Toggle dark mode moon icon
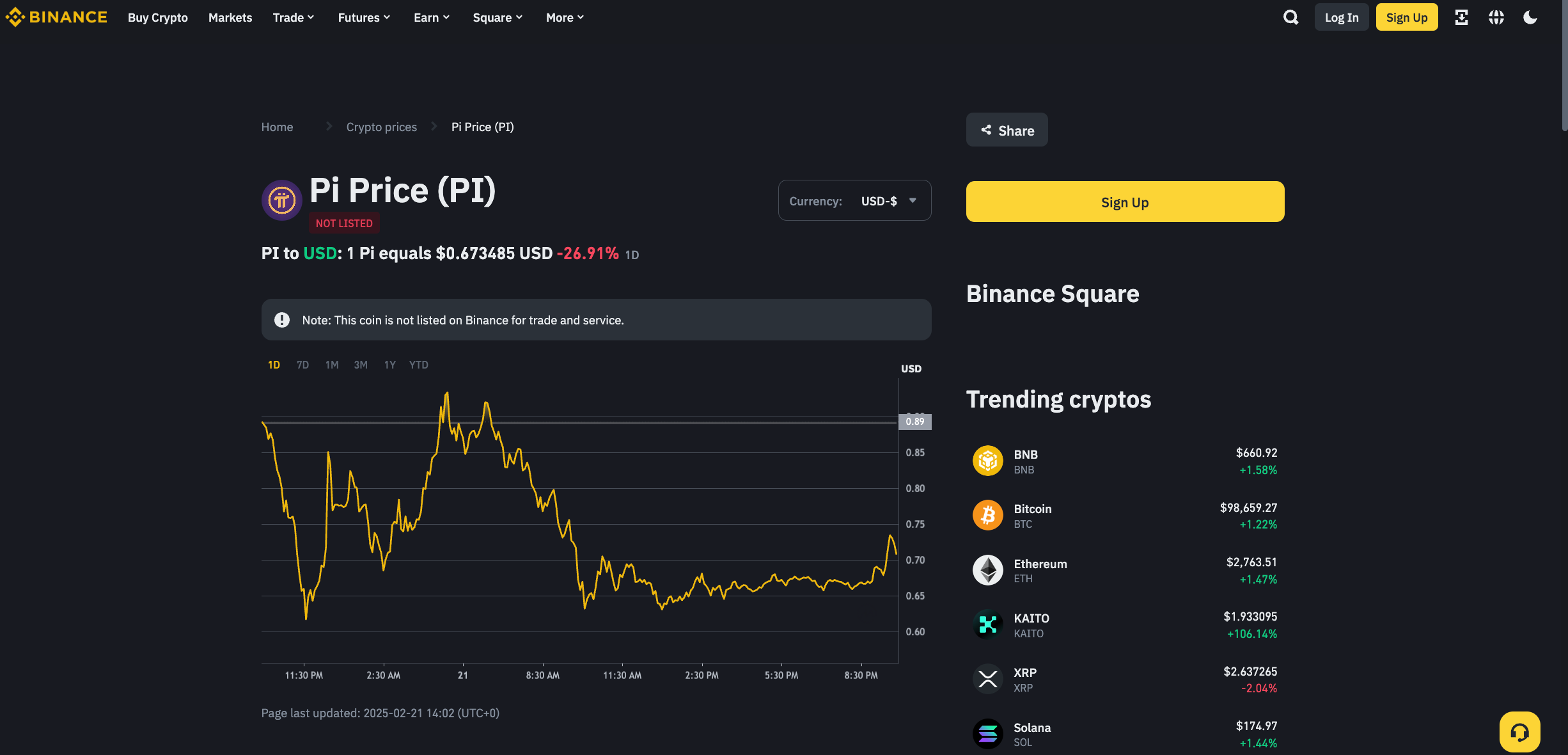 pyautogui.click(x=1530, y=17)
